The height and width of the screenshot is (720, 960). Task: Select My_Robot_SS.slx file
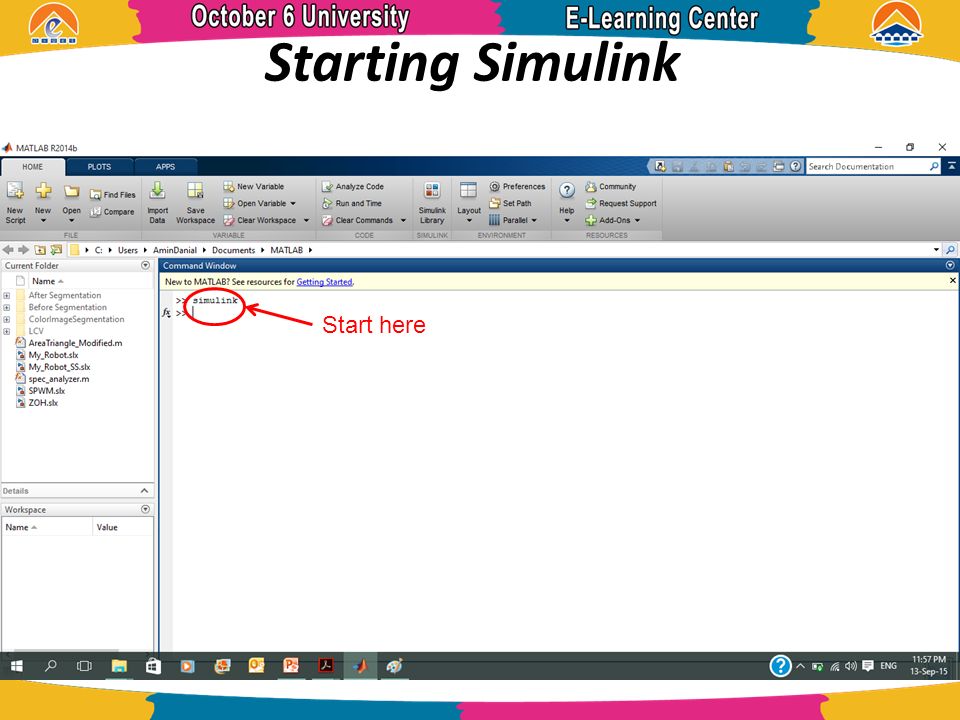click(59, 367)
